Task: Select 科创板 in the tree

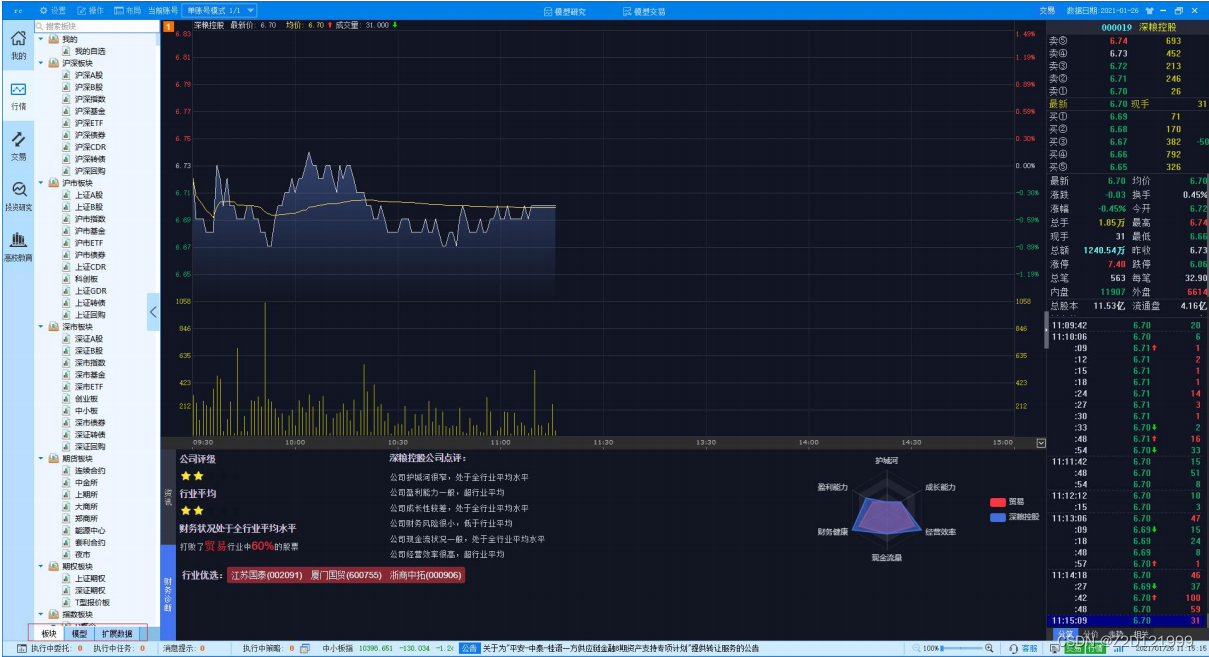Action: point(85,279)
